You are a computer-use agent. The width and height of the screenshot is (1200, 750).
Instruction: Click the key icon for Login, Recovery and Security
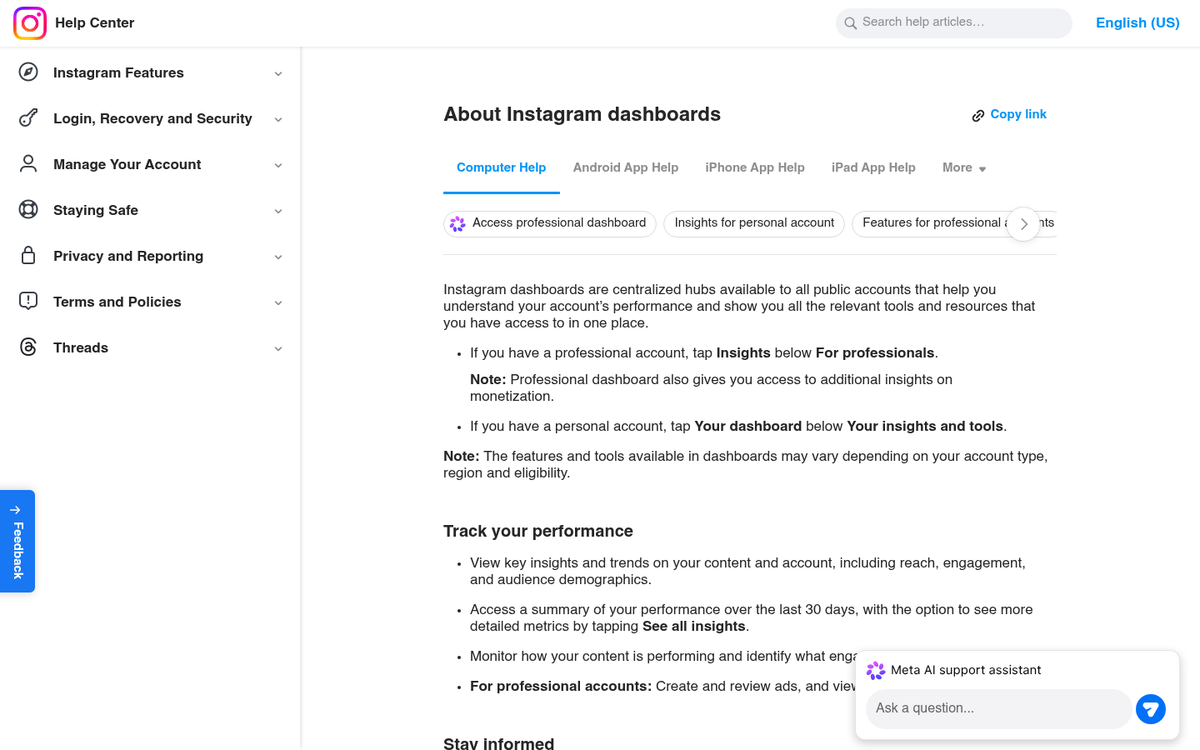click(x=29, y=118)
